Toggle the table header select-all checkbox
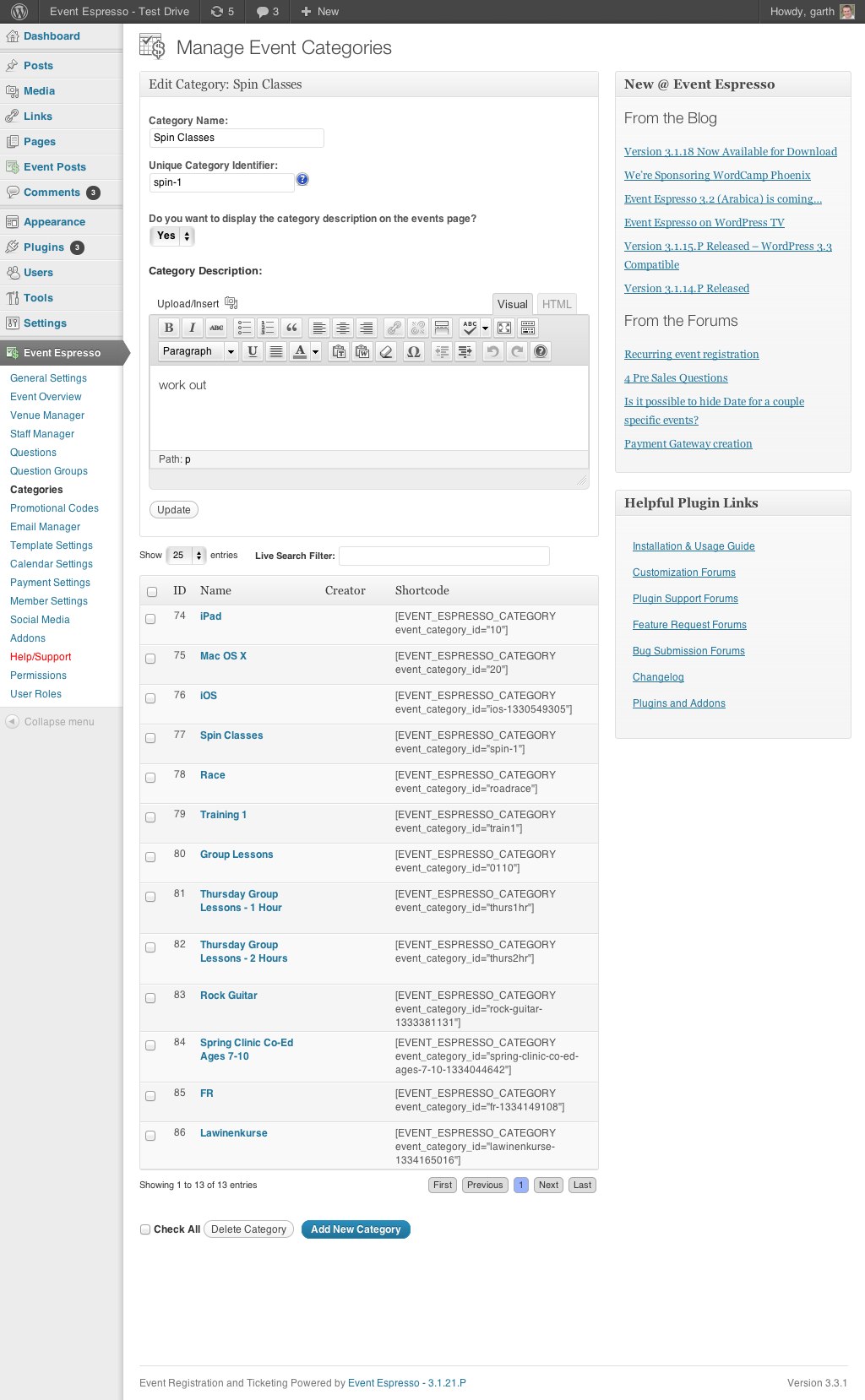 click(x=152, y=592)
